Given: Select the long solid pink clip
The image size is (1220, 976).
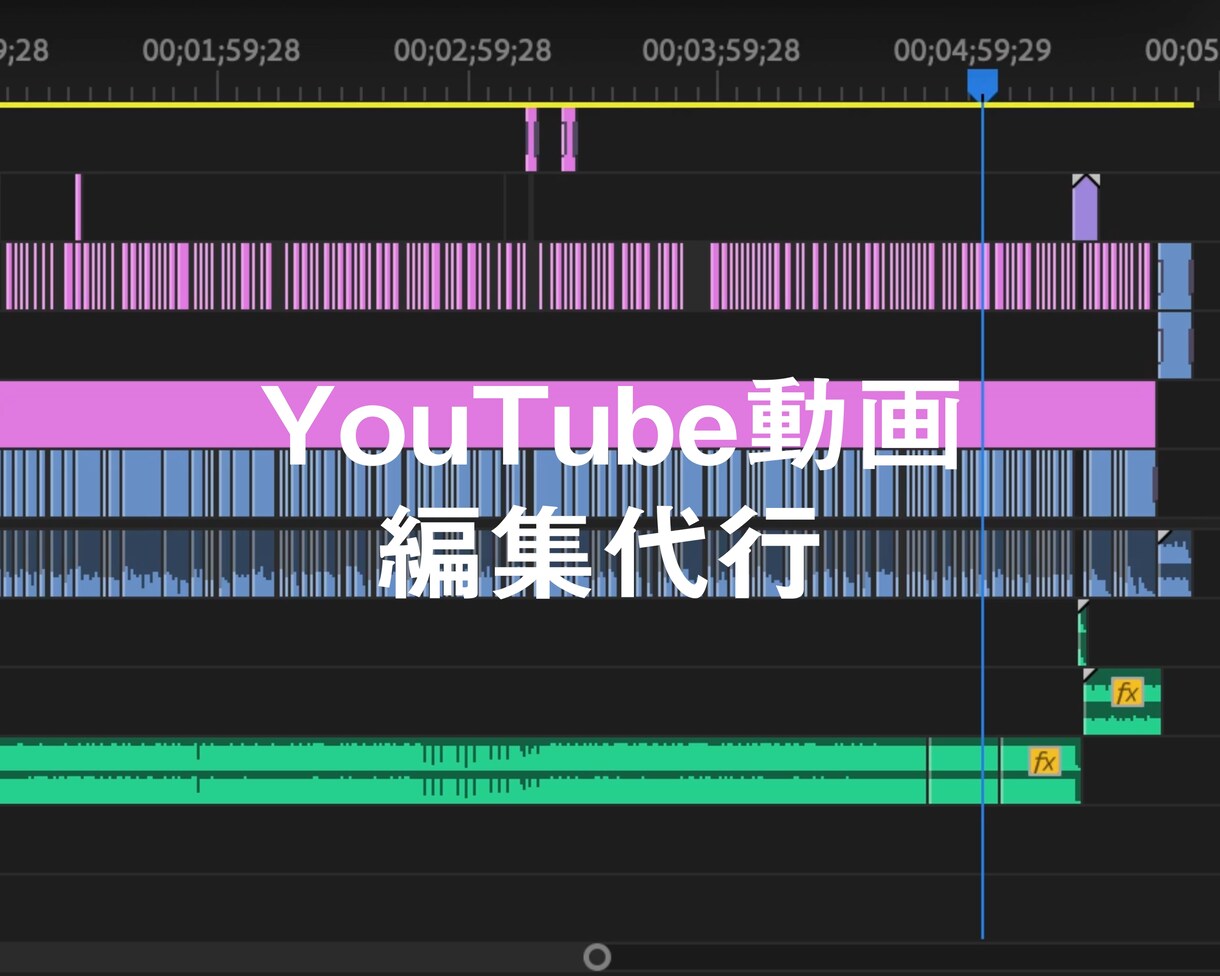Looking at the screenshot, I should pyautogui.click(x=577, y=413).
